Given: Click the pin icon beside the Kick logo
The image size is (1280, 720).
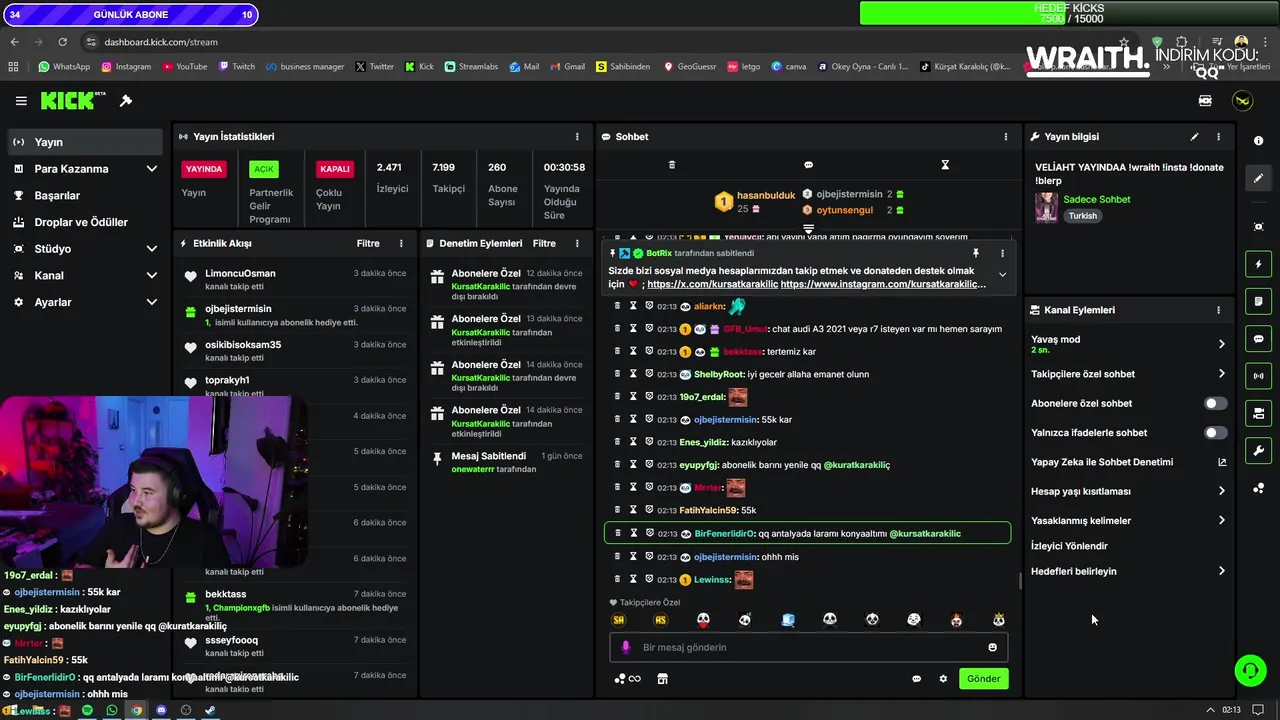Looking at the screenshot, I should [x=126, y=101].
